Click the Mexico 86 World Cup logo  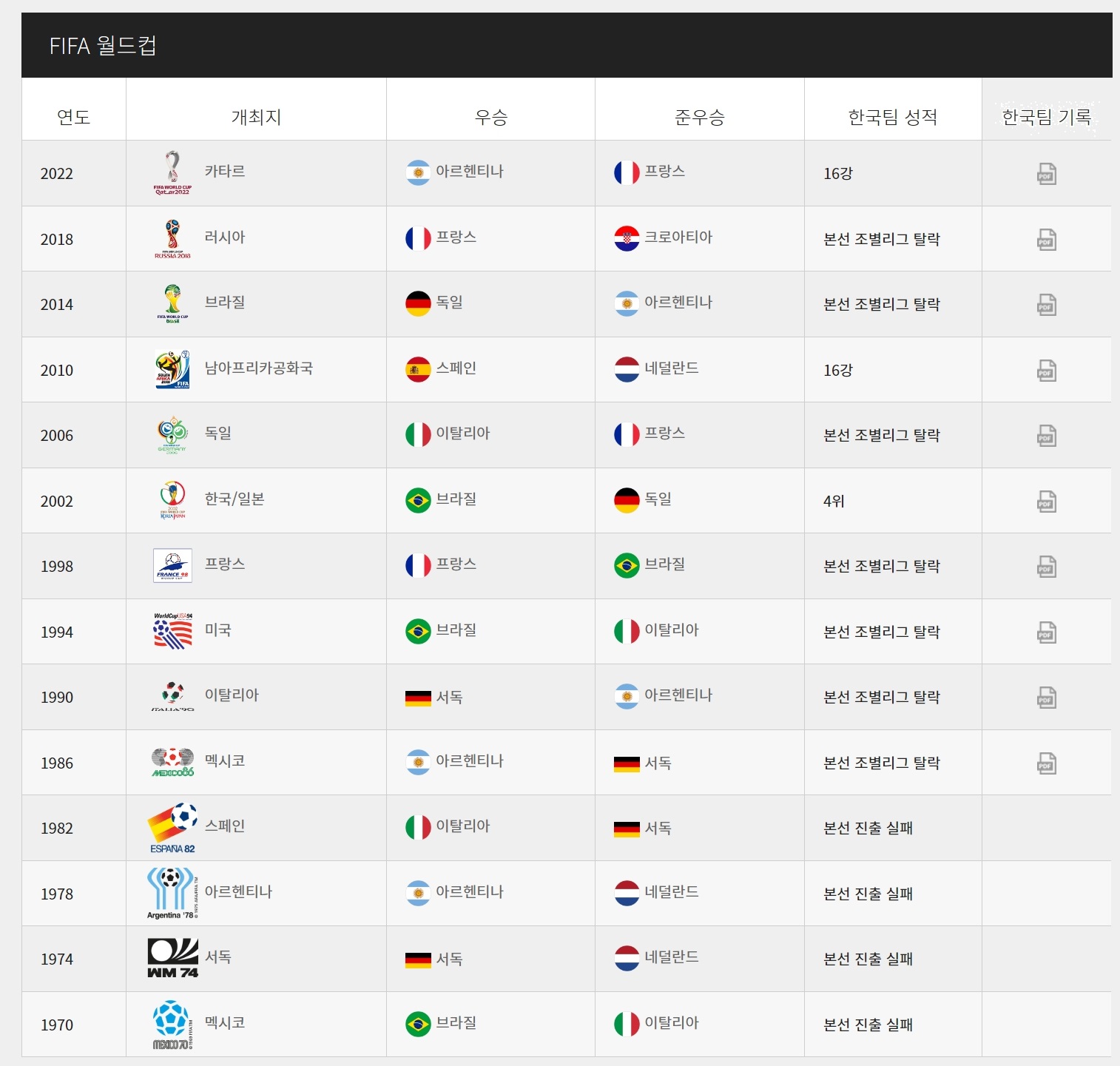[172, 762]
